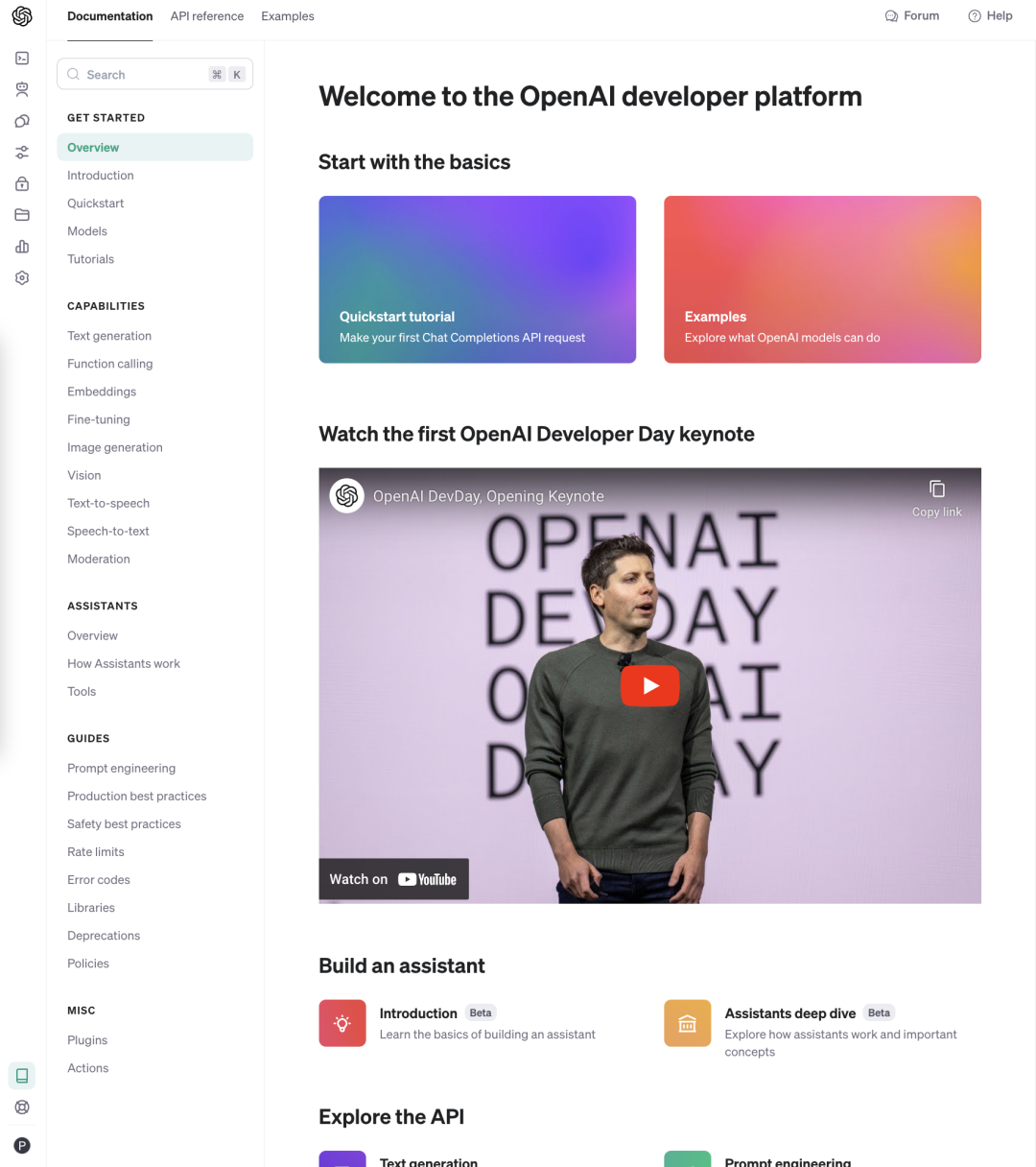Open Safety best practices
Screen dimensions: 1036x1167
pos(125,823)
